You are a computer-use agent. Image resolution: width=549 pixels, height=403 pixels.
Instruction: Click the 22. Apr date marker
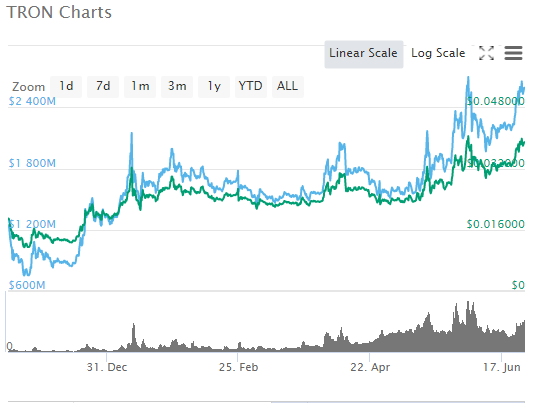click(370, 367)
